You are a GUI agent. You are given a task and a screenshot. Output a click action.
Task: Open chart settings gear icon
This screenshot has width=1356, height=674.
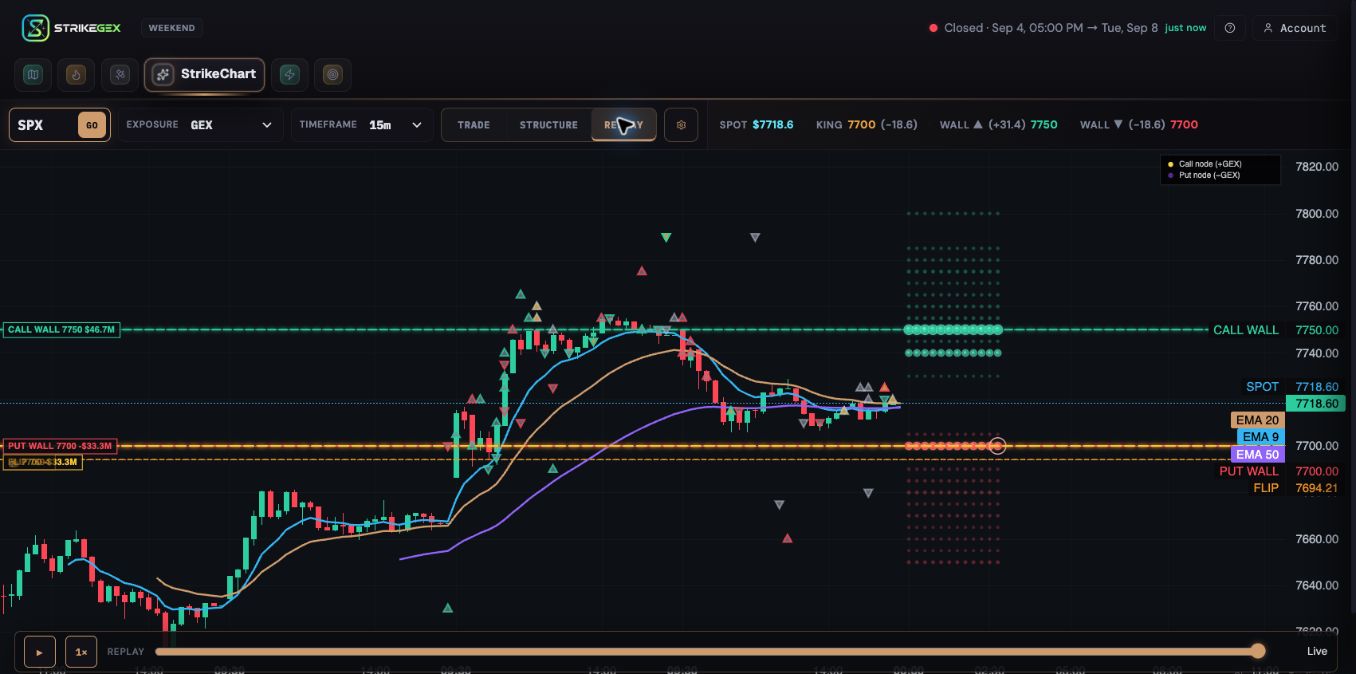point(681,125)
